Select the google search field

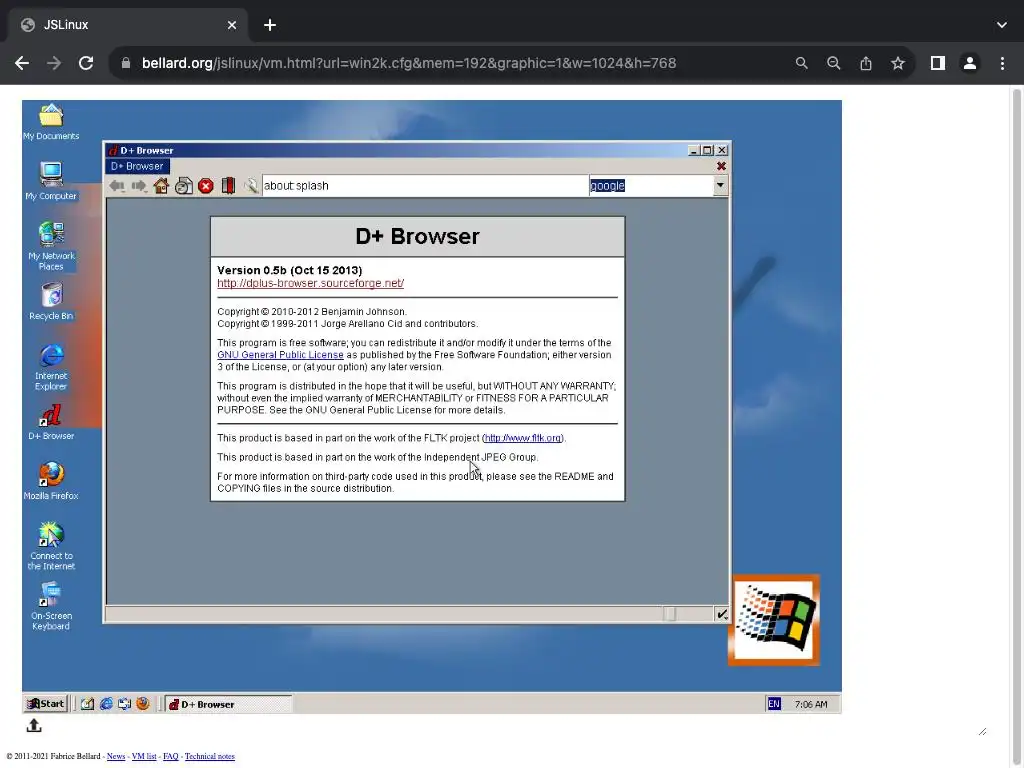coord(651,186)
